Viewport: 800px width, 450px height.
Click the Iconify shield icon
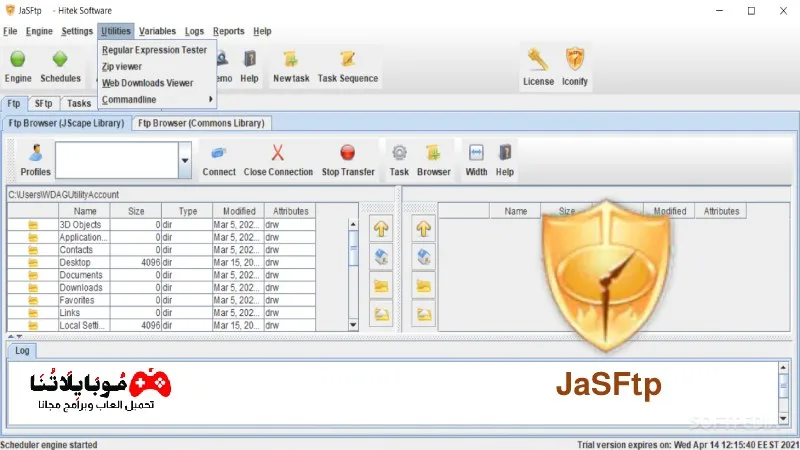coord(575,60)
